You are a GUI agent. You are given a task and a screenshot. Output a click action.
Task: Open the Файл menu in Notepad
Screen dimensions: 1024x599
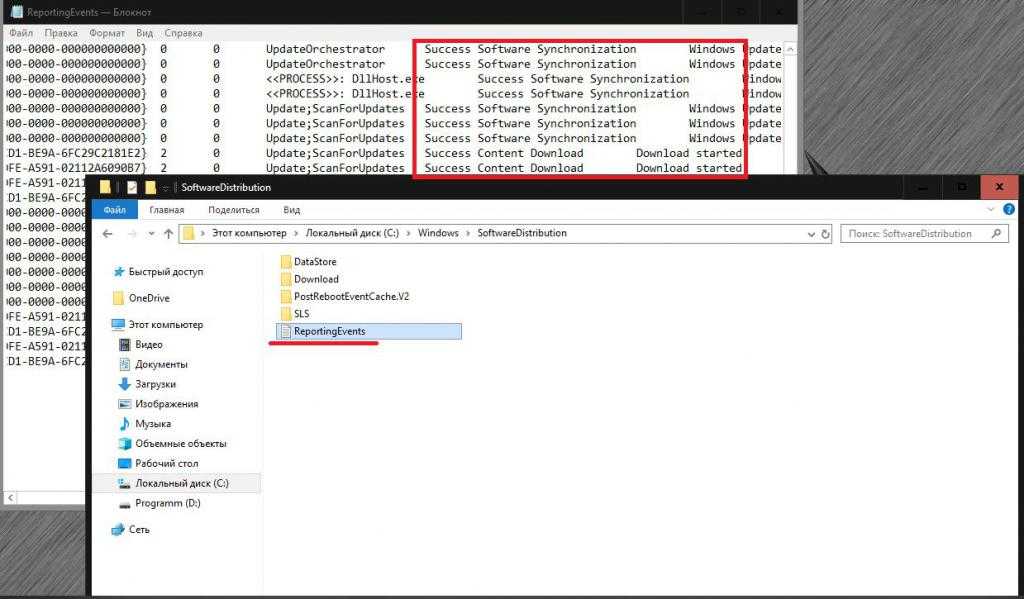tap(21, 33)
